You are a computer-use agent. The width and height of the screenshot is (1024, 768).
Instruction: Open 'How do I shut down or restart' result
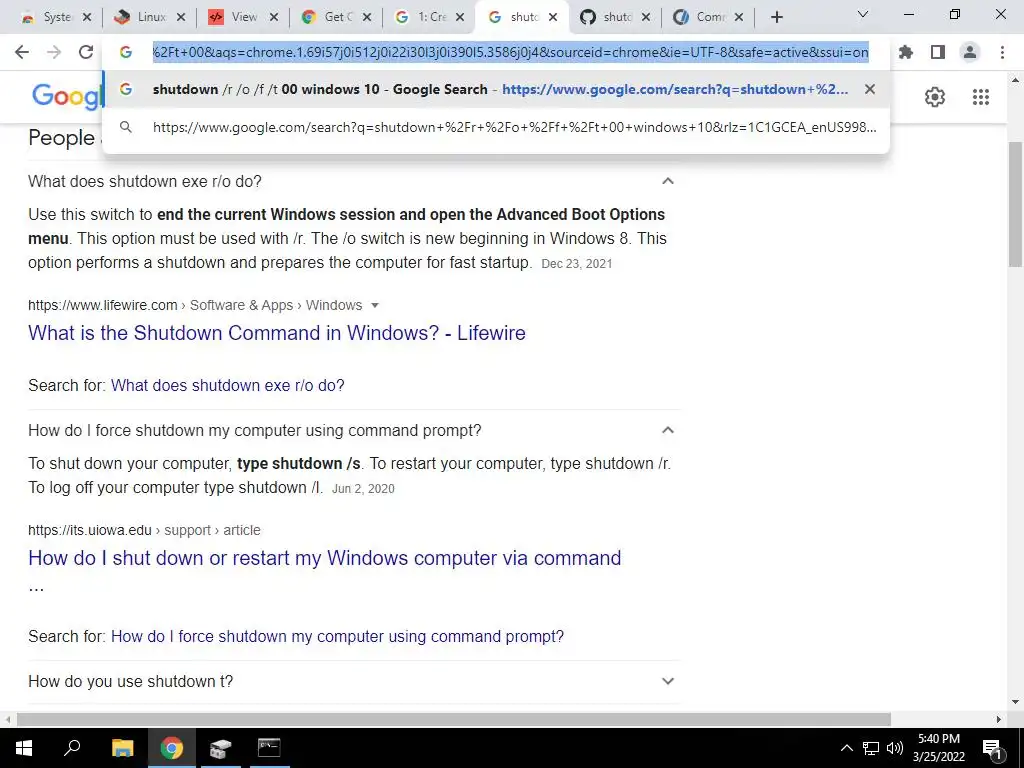[325, 558]
